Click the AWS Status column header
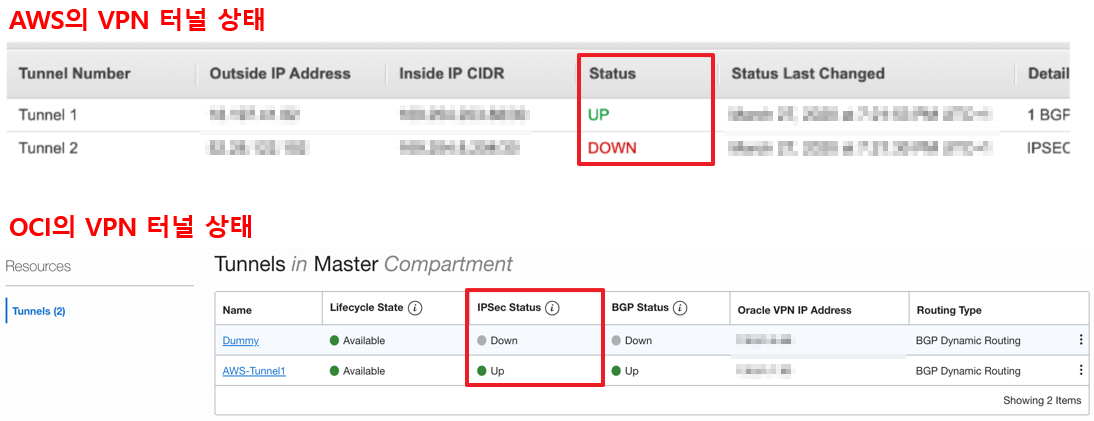The height and width of the screenshot is (421, 1094). 613,73
